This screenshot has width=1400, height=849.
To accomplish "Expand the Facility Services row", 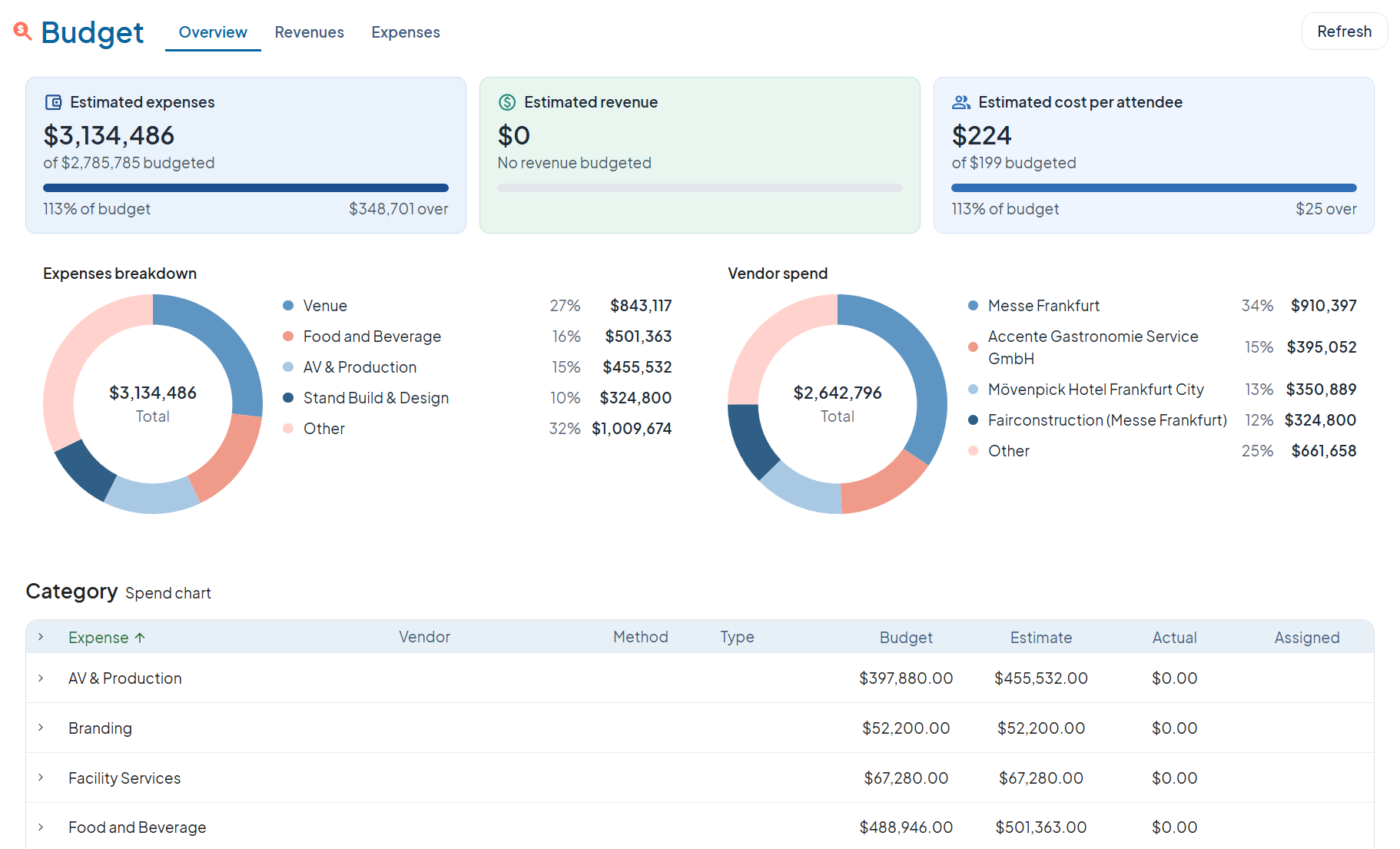I will 41,778.
